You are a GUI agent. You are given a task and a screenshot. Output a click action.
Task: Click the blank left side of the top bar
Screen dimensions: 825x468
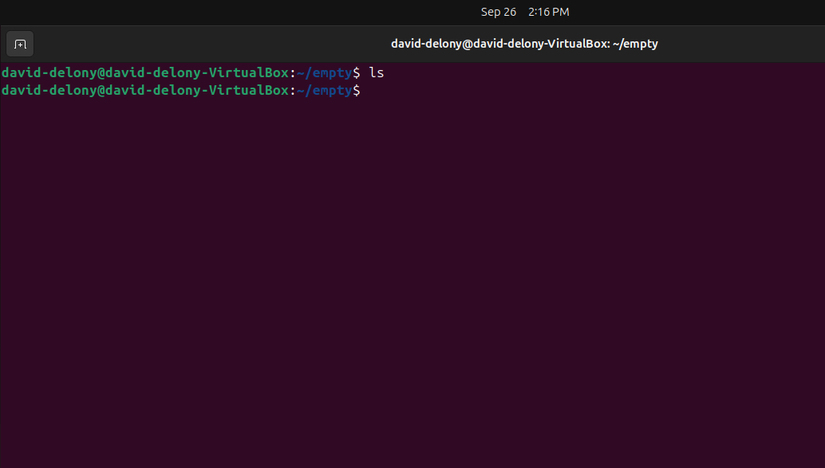coord(150,12)
